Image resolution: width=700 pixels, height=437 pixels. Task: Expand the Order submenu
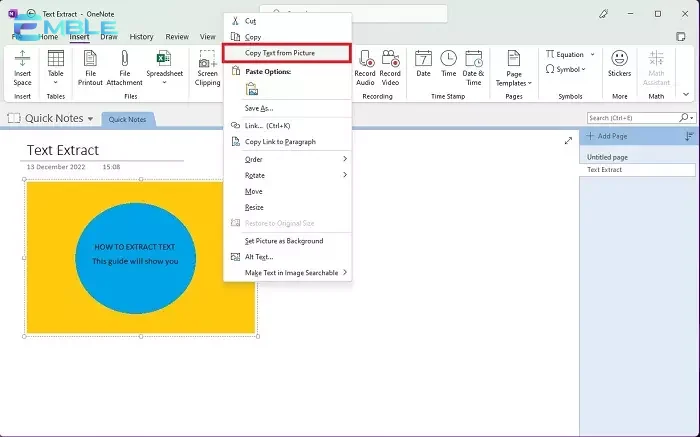coord(288,159)
